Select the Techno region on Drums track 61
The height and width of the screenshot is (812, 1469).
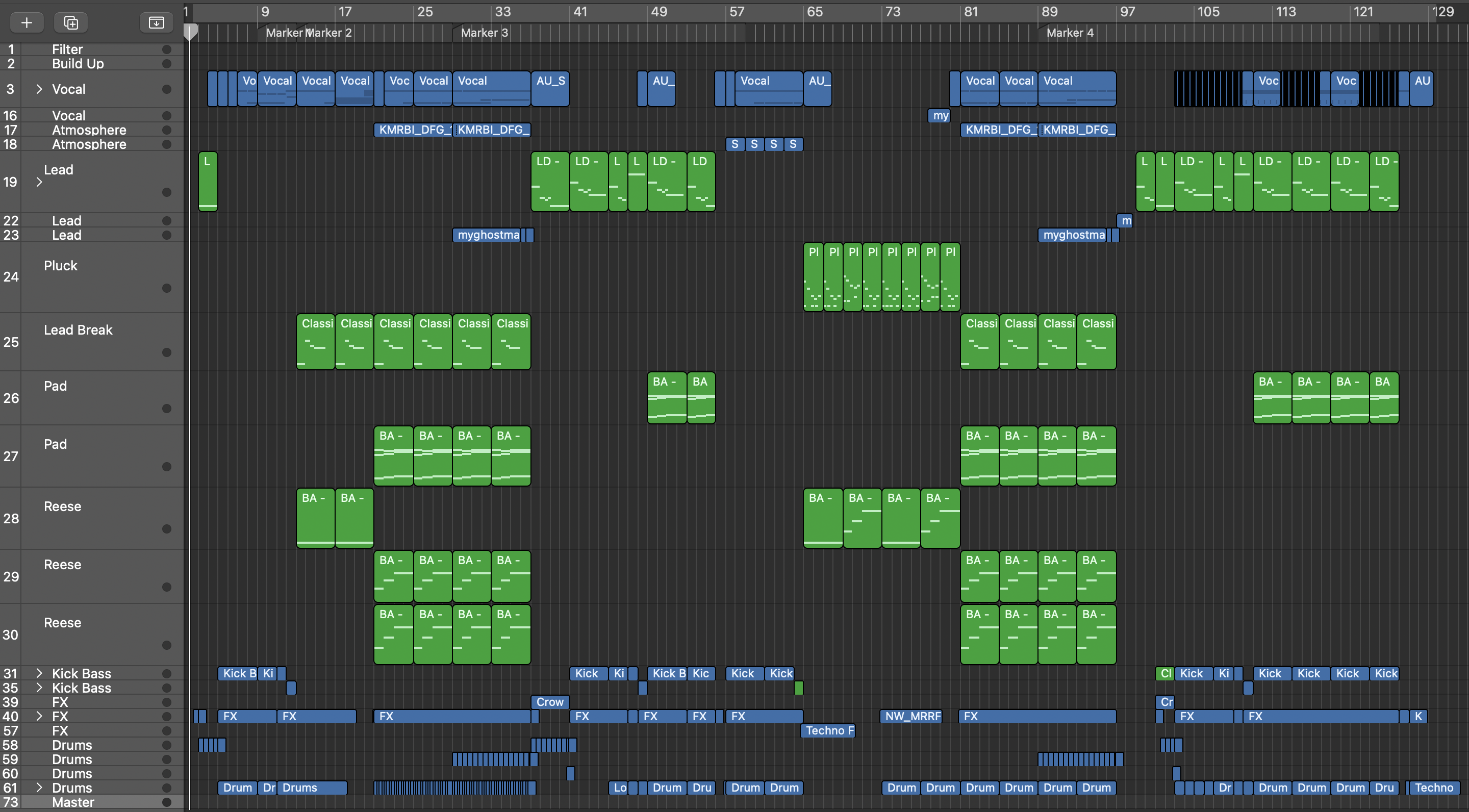pos(1434,788)
